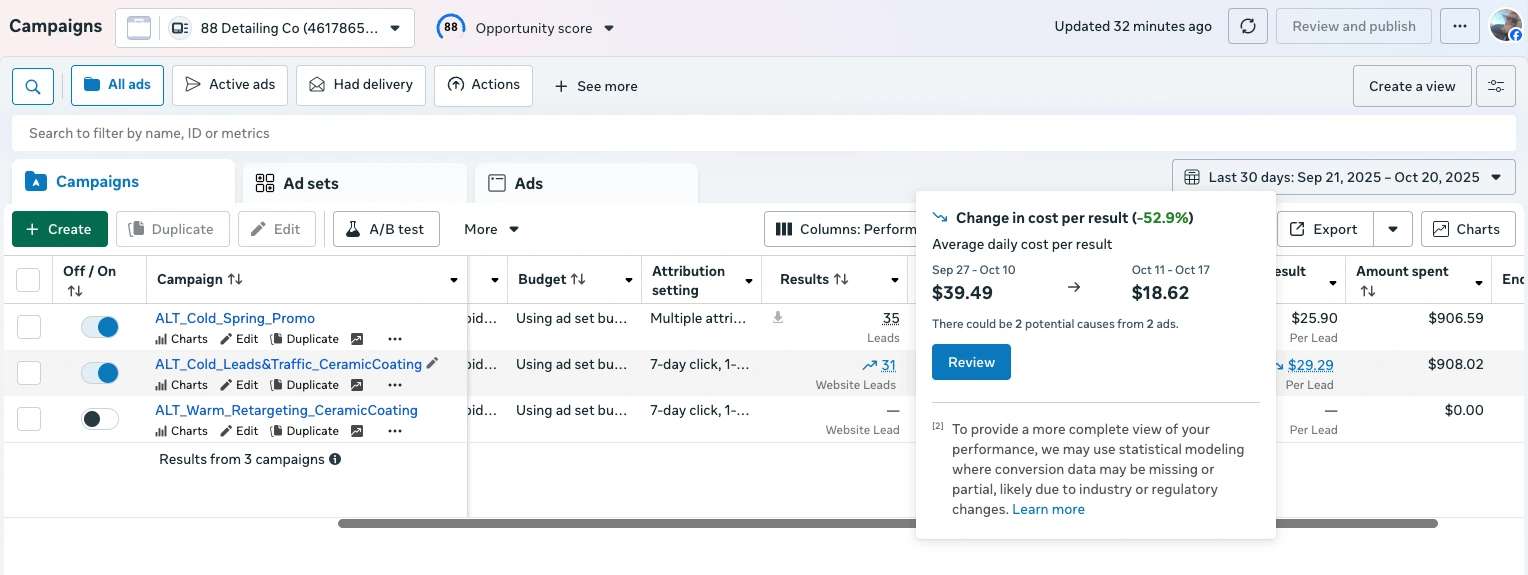Viewport: 1528px width, 575px height.
Task: Check the select-all campaigns checkbox
Action: click(x=29, y=280)
